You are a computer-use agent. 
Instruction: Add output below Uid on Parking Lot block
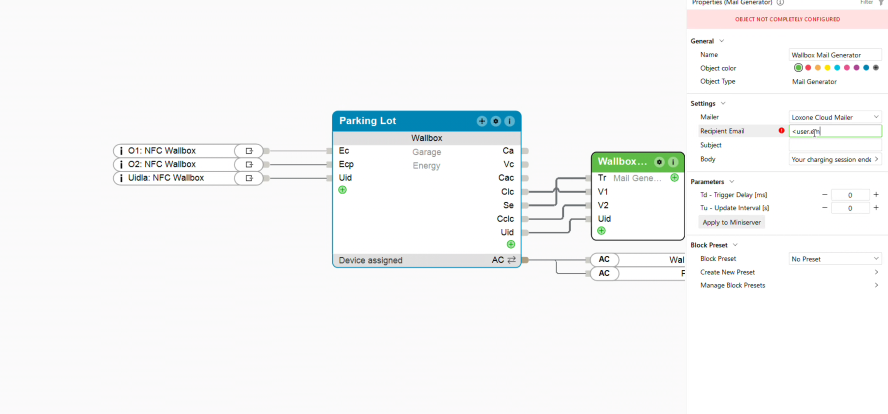pyautogui.click(x=510, y=244)
